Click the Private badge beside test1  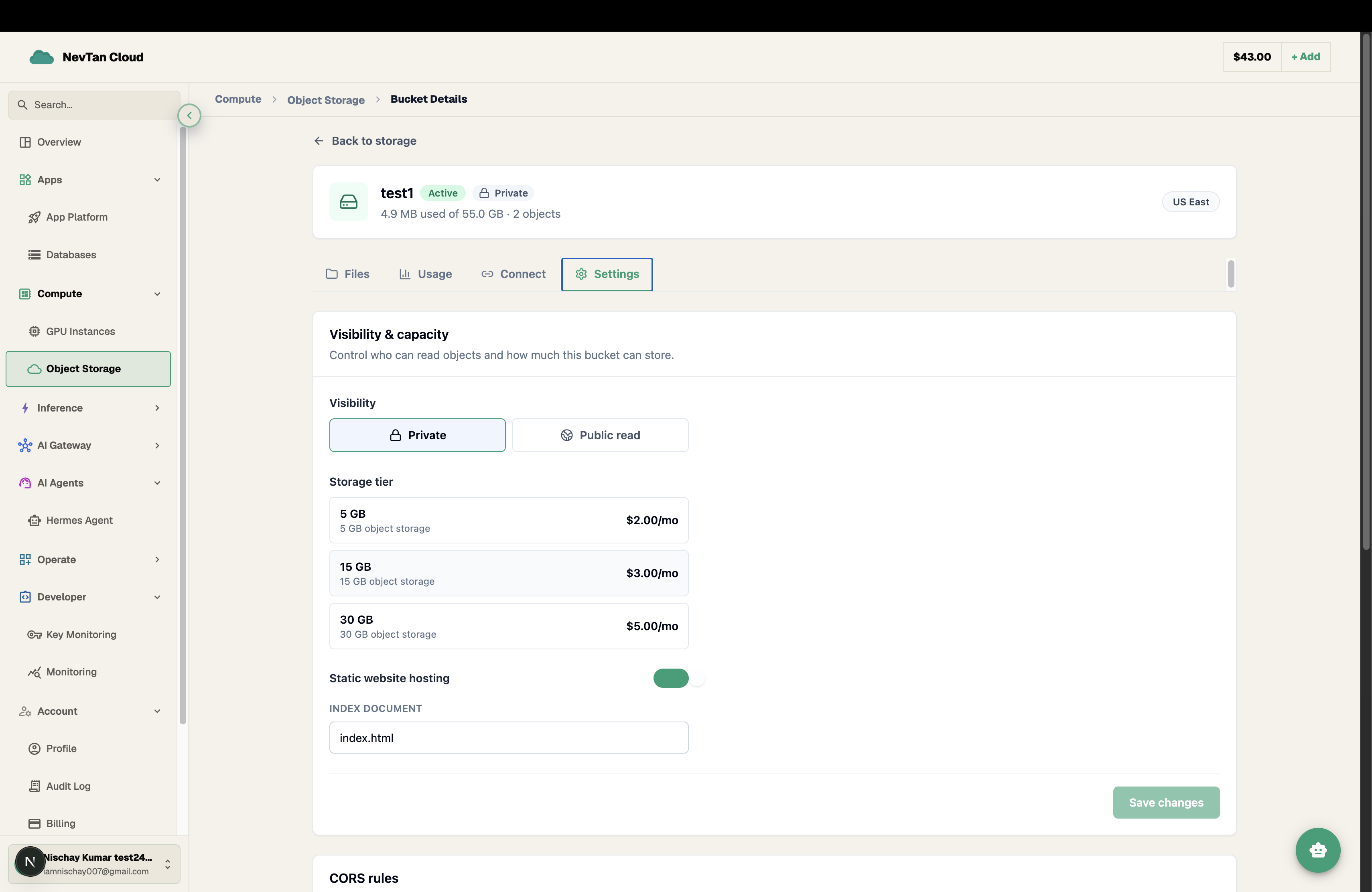503,193
